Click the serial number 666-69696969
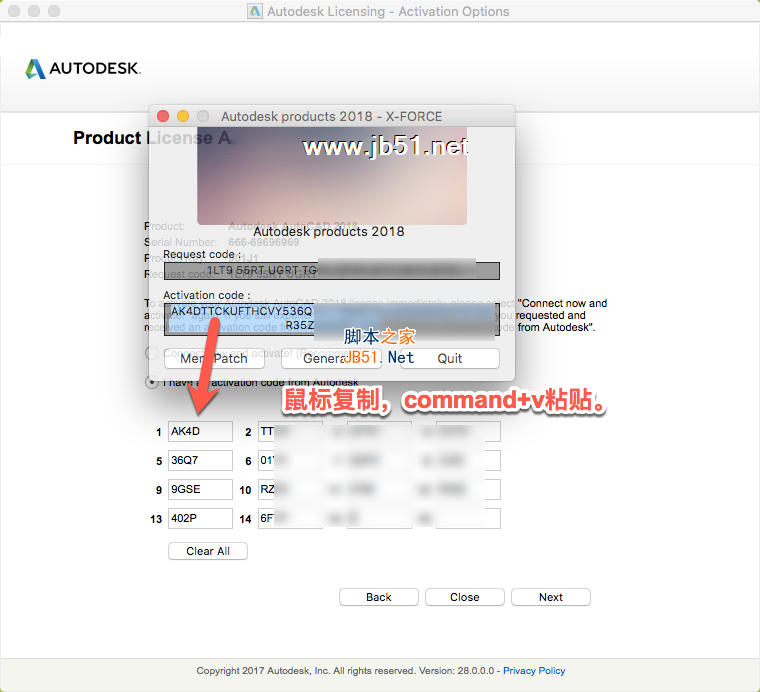Viewport: 760px width, 692px height. click(264, 242)
